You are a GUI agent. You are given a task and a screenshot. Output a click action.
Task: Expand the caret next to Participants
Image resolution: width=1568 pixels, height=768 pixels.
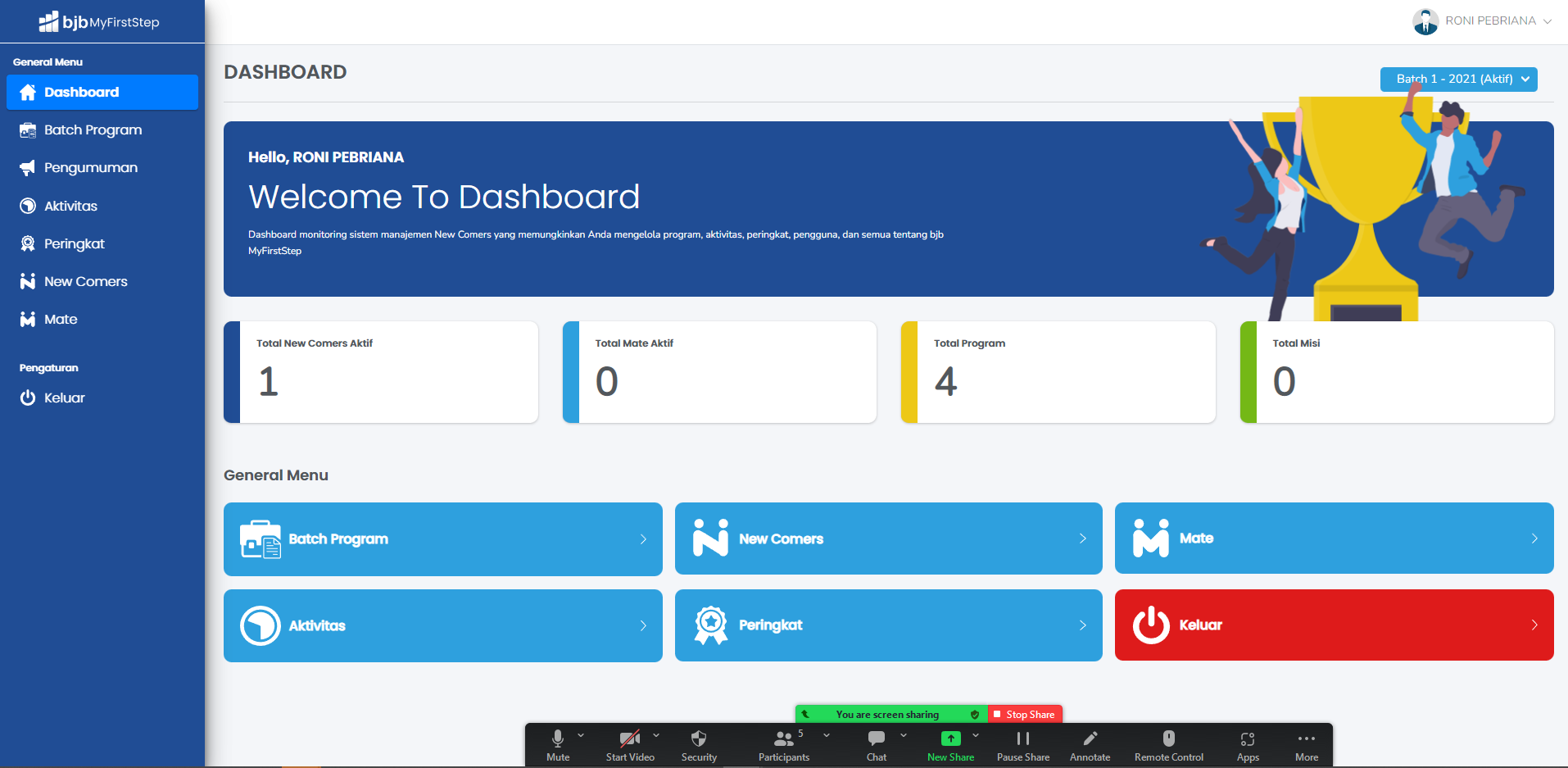(827, 735)
